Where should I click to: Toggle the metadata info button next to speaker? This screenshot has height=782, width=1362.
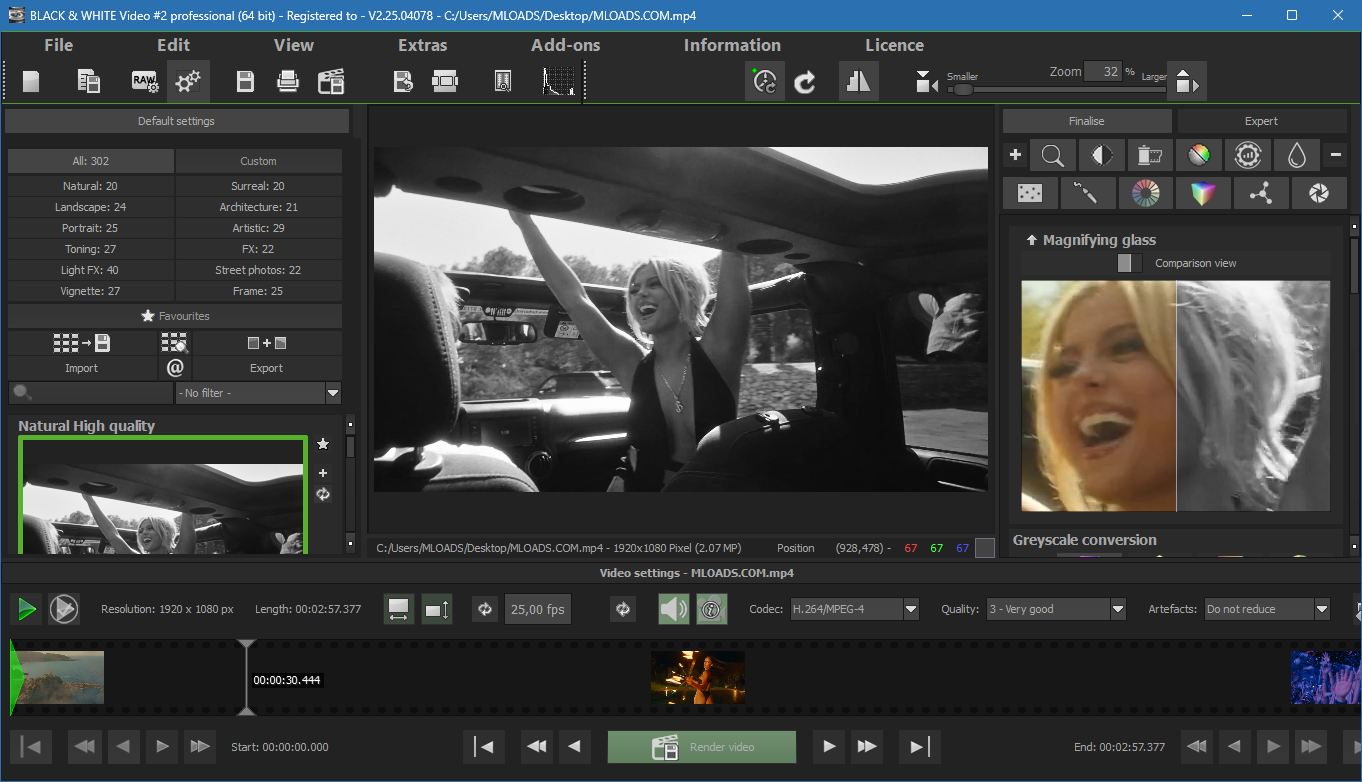point(711,609)
